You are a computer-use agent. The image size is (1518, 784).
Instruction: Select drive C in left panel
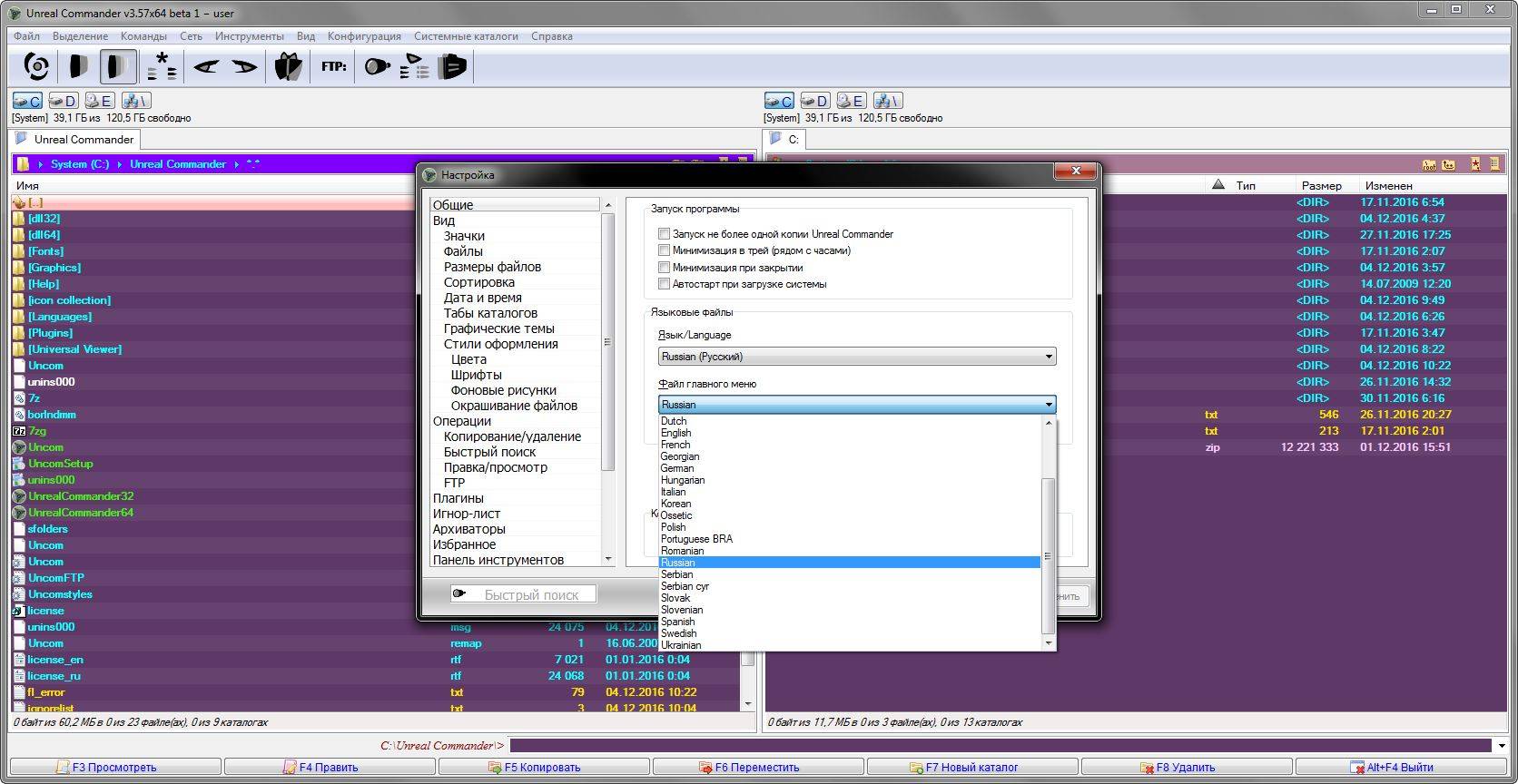point(27,101)
